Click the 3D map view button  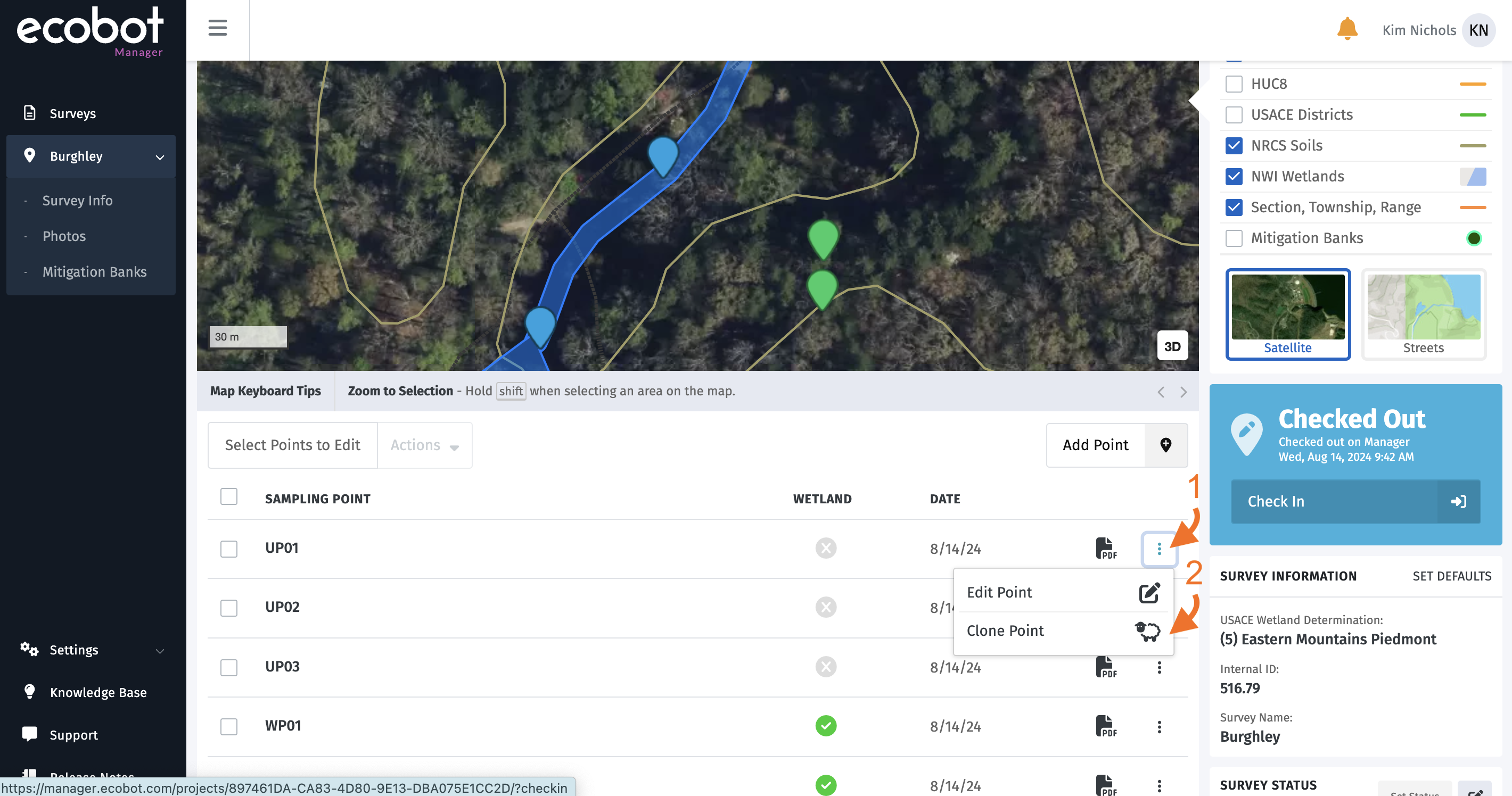tap(1172, 346)
